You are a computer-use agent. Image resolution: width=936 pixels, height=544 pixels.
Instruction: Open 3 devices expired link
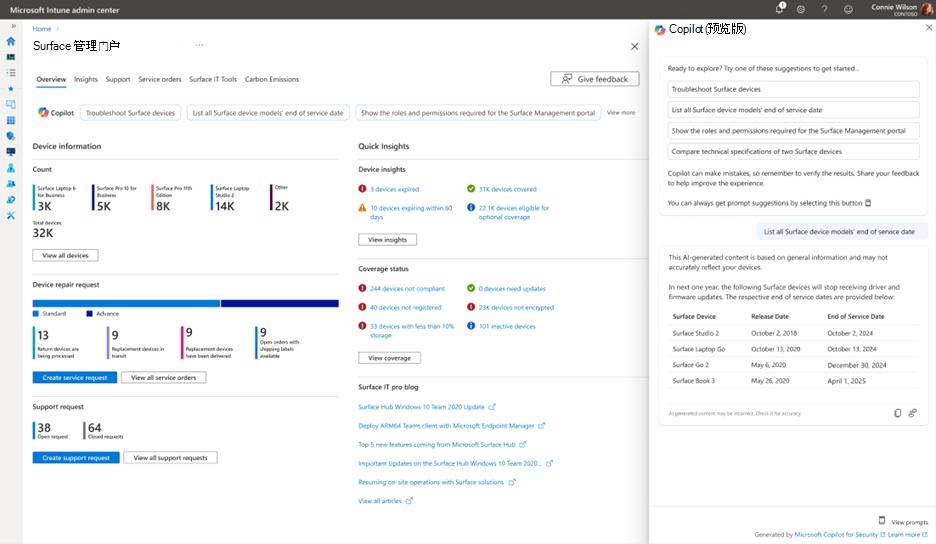pyautogui.click(x=395, y=189)
